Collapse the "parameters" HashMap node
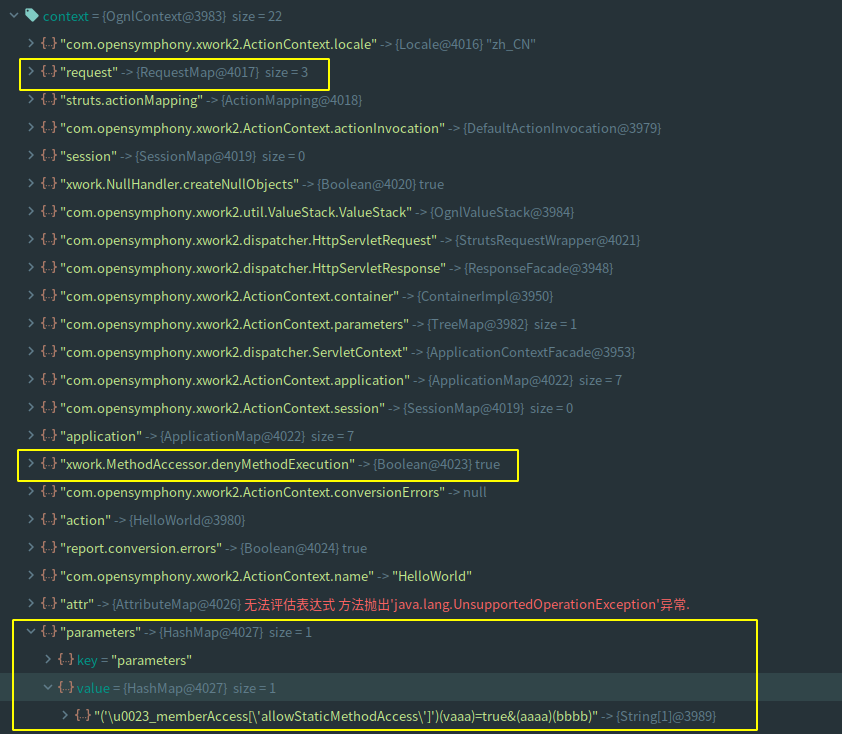This screenshot has height=734, width=842. (30, 632)
